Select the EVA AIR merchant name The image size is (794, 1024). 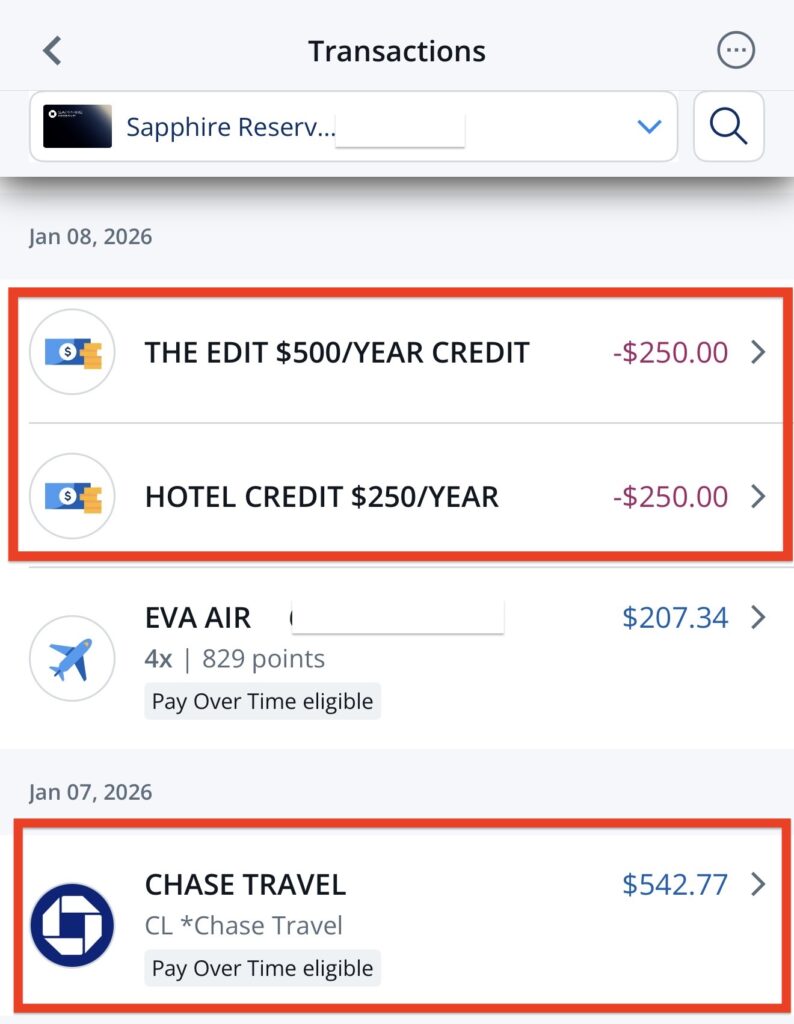(198, 618)
